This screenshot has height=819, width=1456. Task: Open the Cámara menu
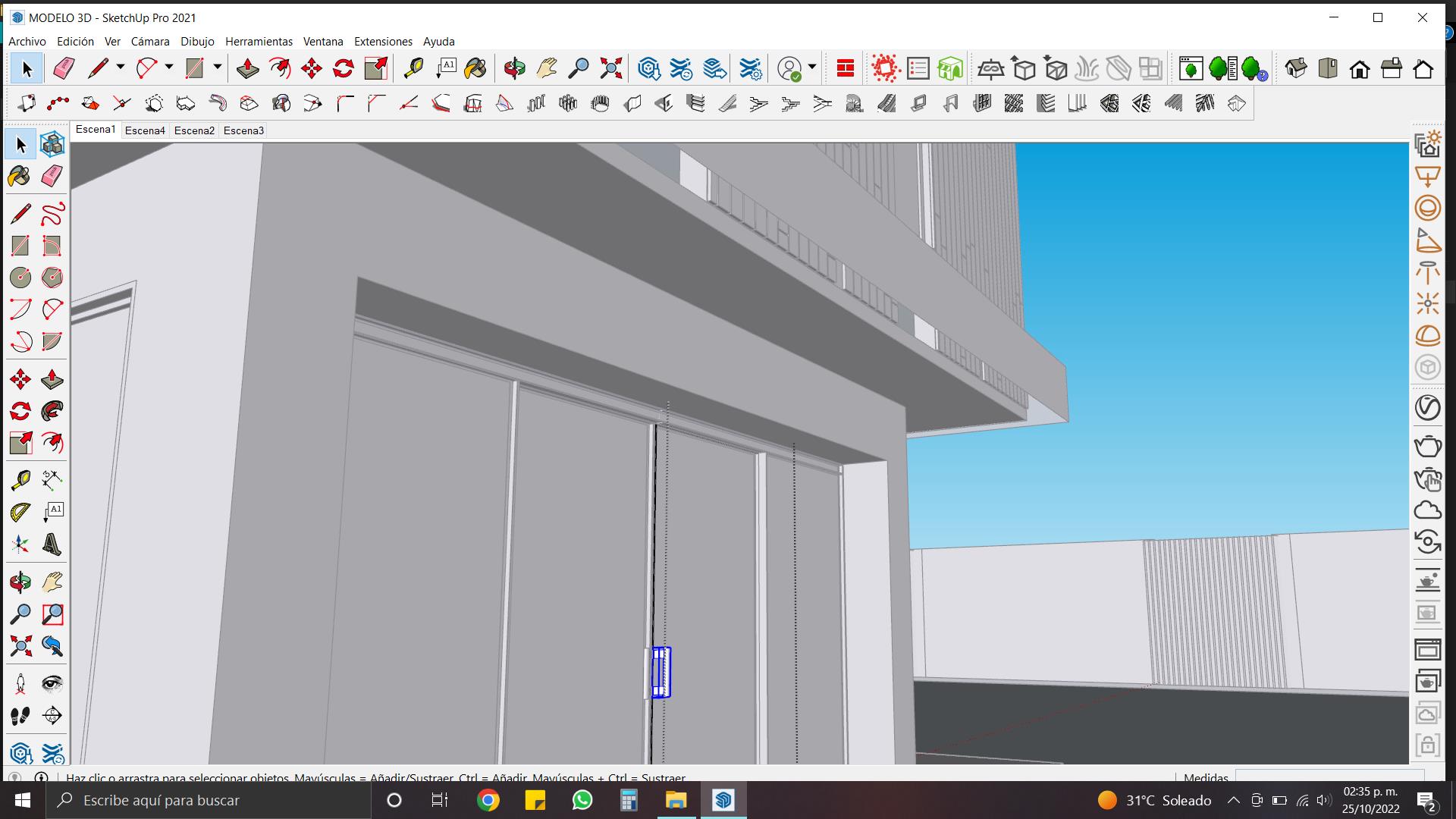point(150,42)
